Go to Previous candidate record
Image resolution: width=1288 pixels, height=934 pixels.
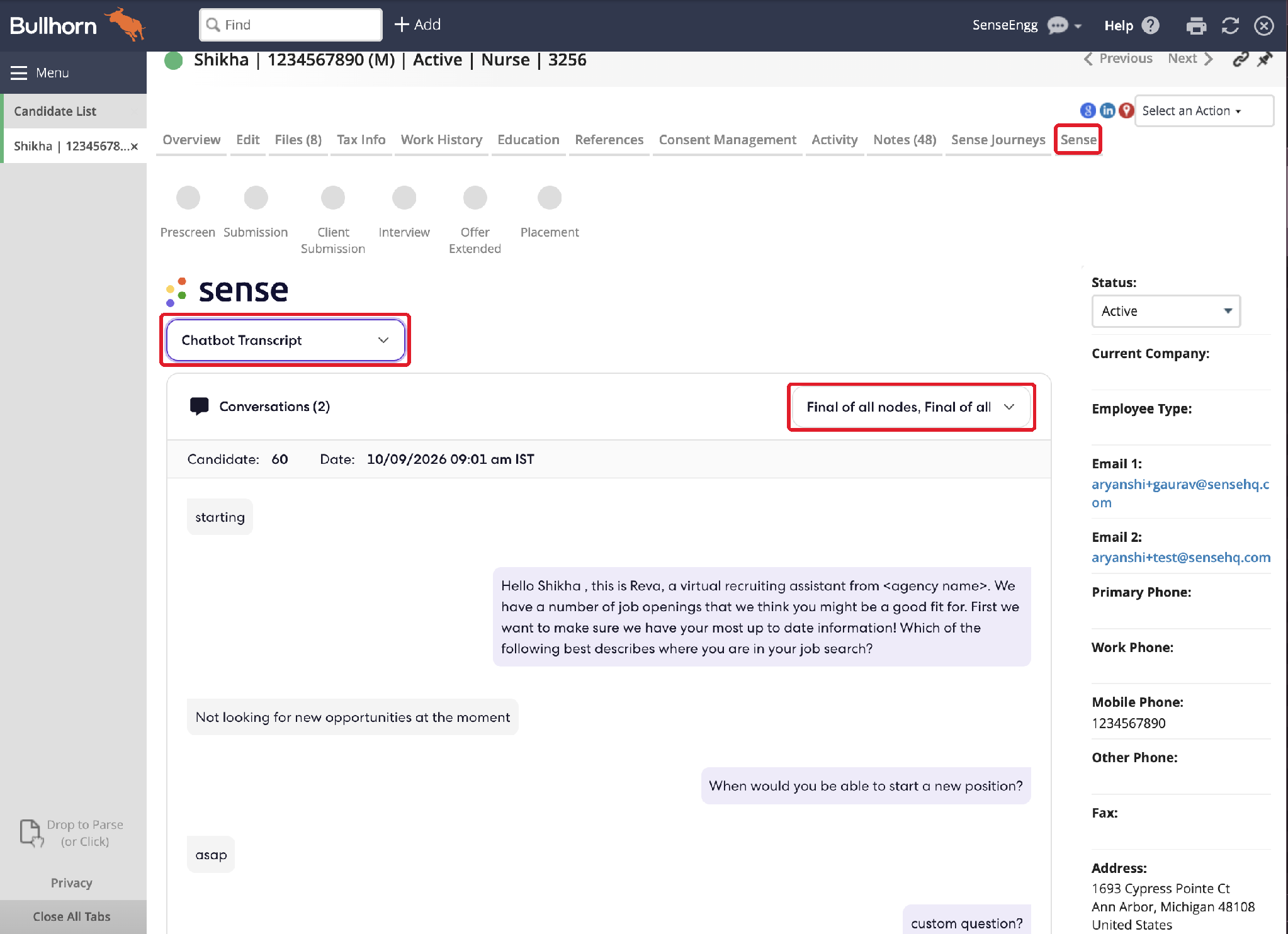[x=1117, y=59]
